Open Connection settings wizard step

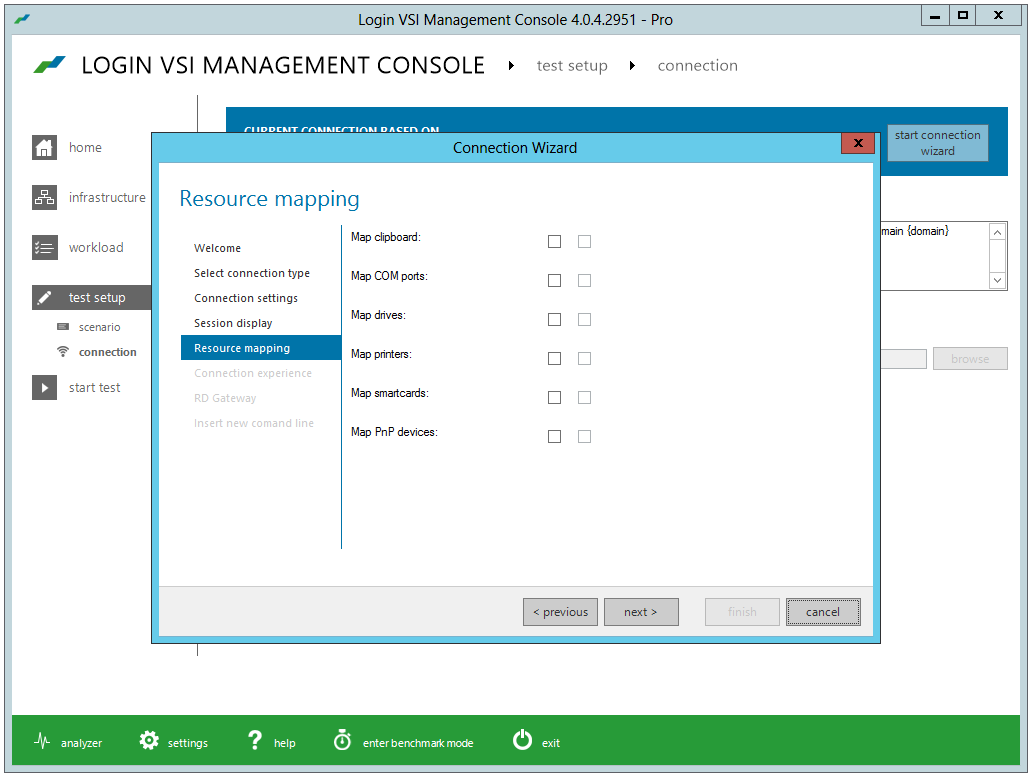pyautogui.click(x=246, y=298)
